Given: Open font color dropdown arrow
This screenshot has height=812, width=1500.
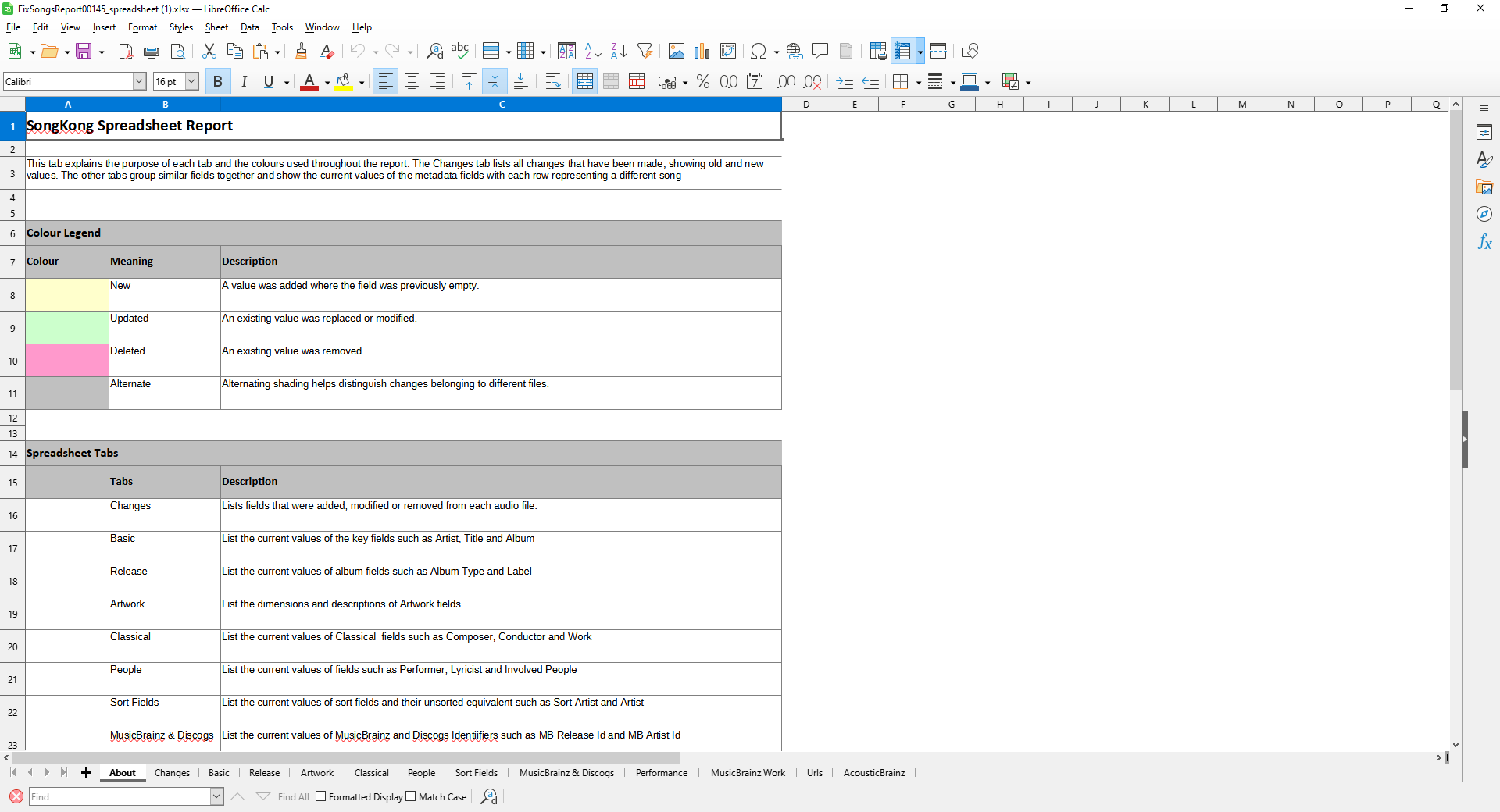Looking at the screenshot, I should 327,83.
